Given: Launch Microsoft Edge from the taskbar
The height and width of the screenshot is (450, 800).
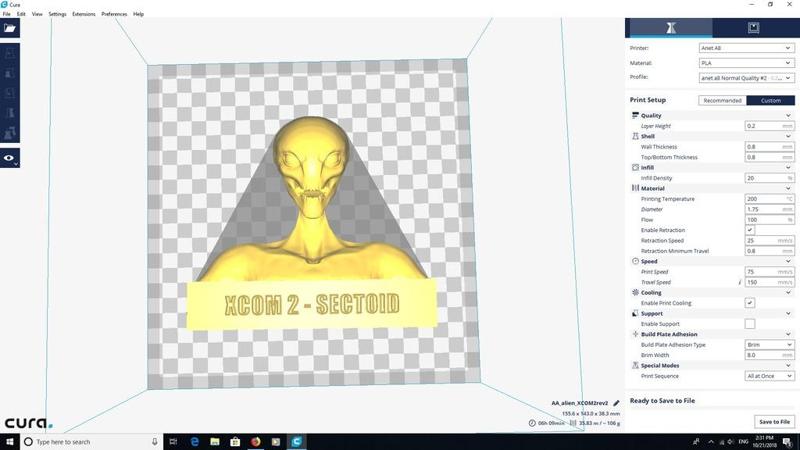Looking at the screenshot, I should click(x=194, y=442).
